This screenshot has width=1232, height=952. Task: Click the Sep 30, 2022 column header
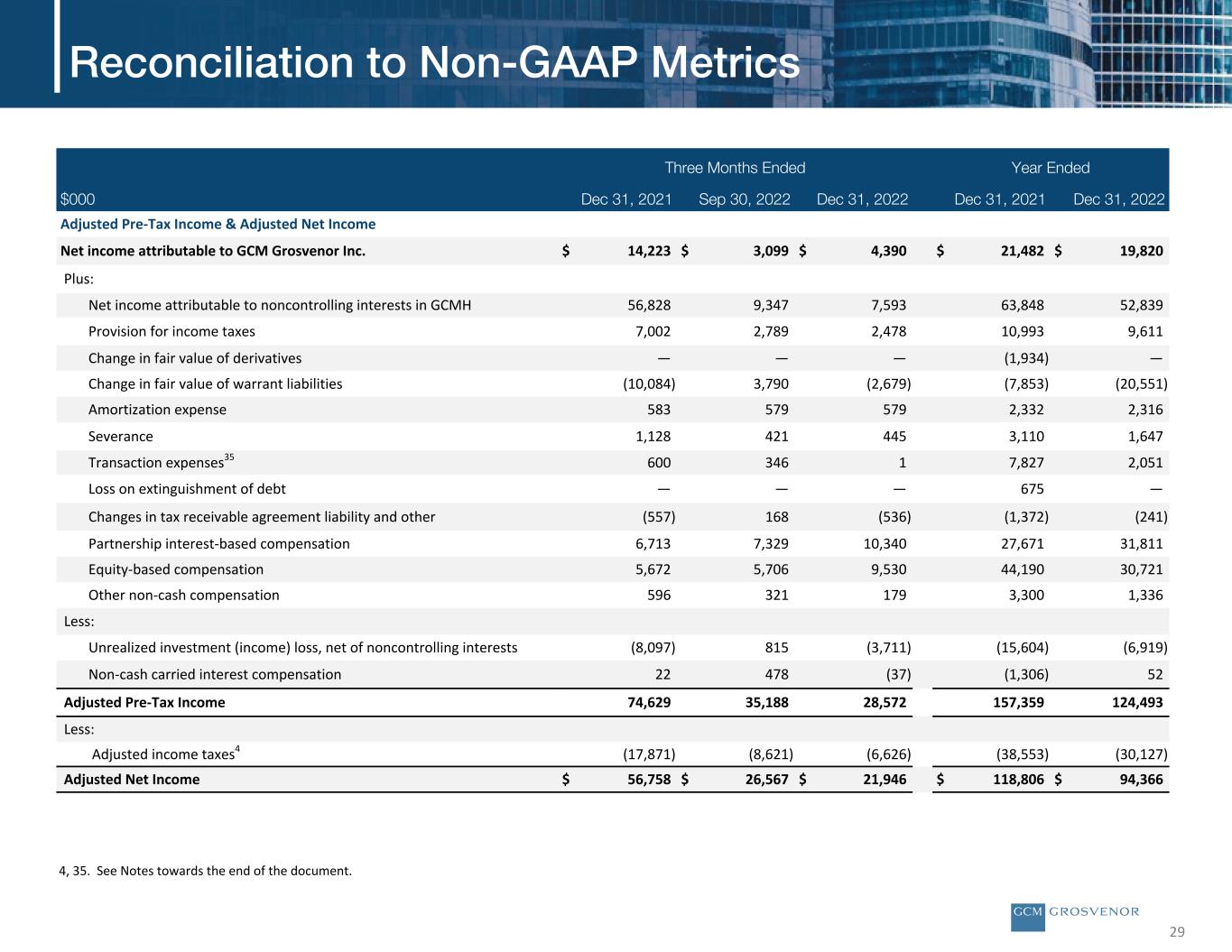[x=744, y=199]
